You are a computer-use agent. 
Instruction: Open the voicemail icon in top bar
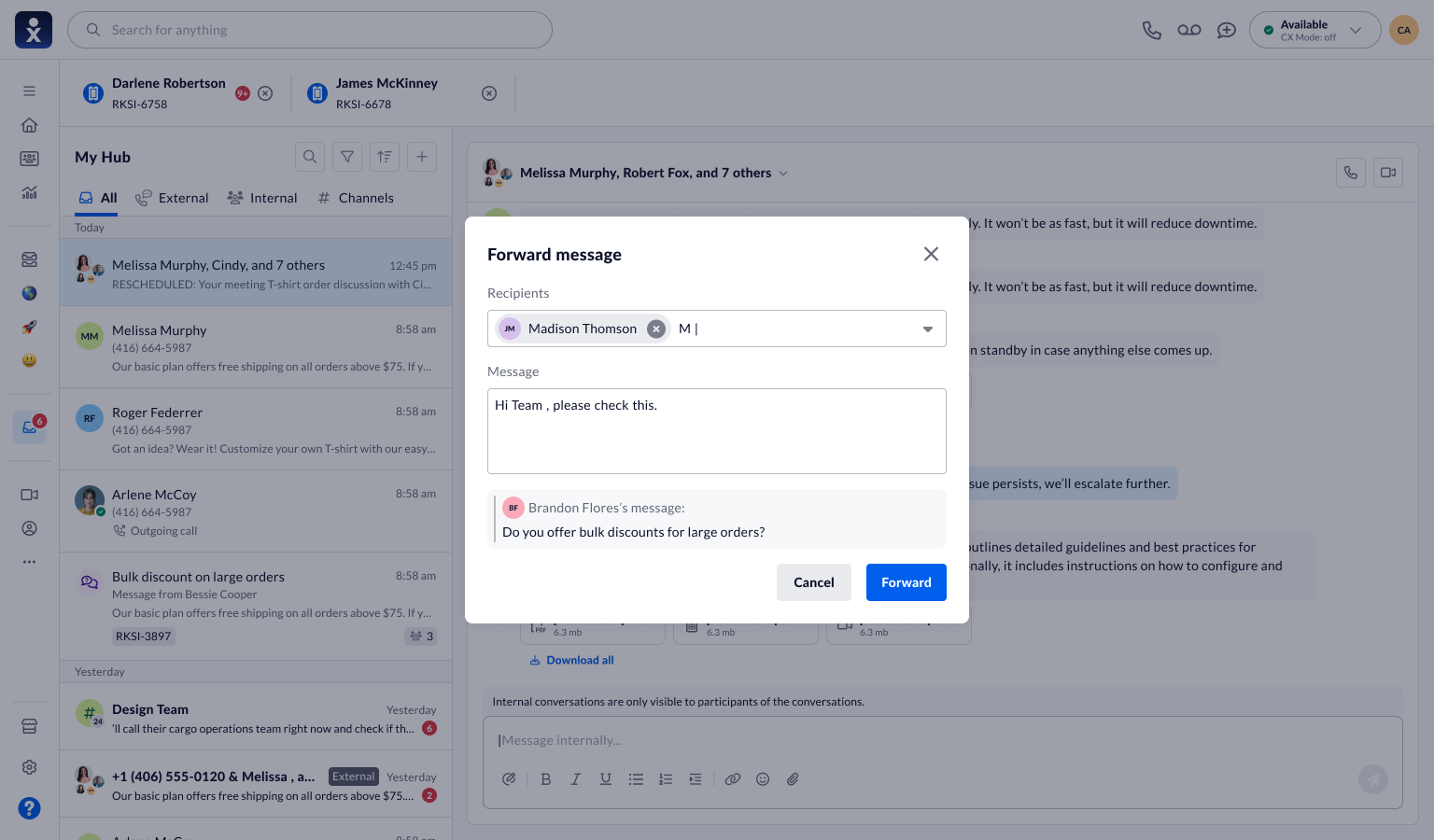(x=1189, y=30)
